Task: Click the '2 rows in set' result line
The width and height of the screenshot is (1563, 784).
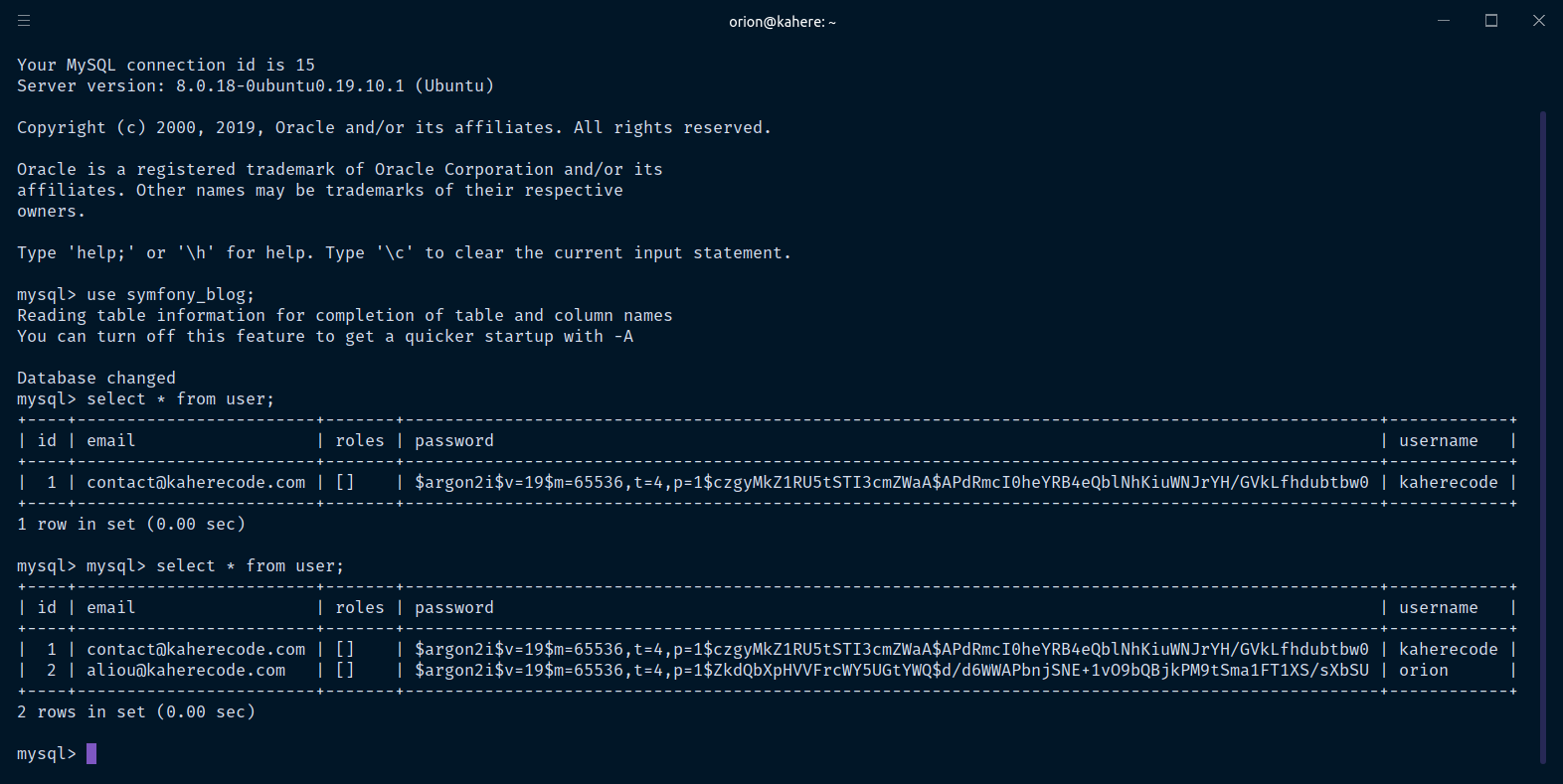Action: coord(136,712)
